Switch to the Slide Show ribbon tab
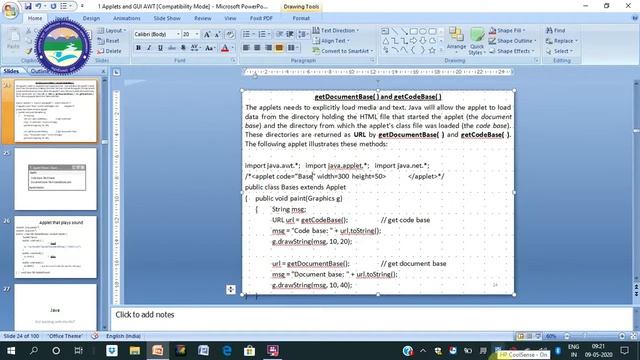The image size is (640, 360). point(167,18)
